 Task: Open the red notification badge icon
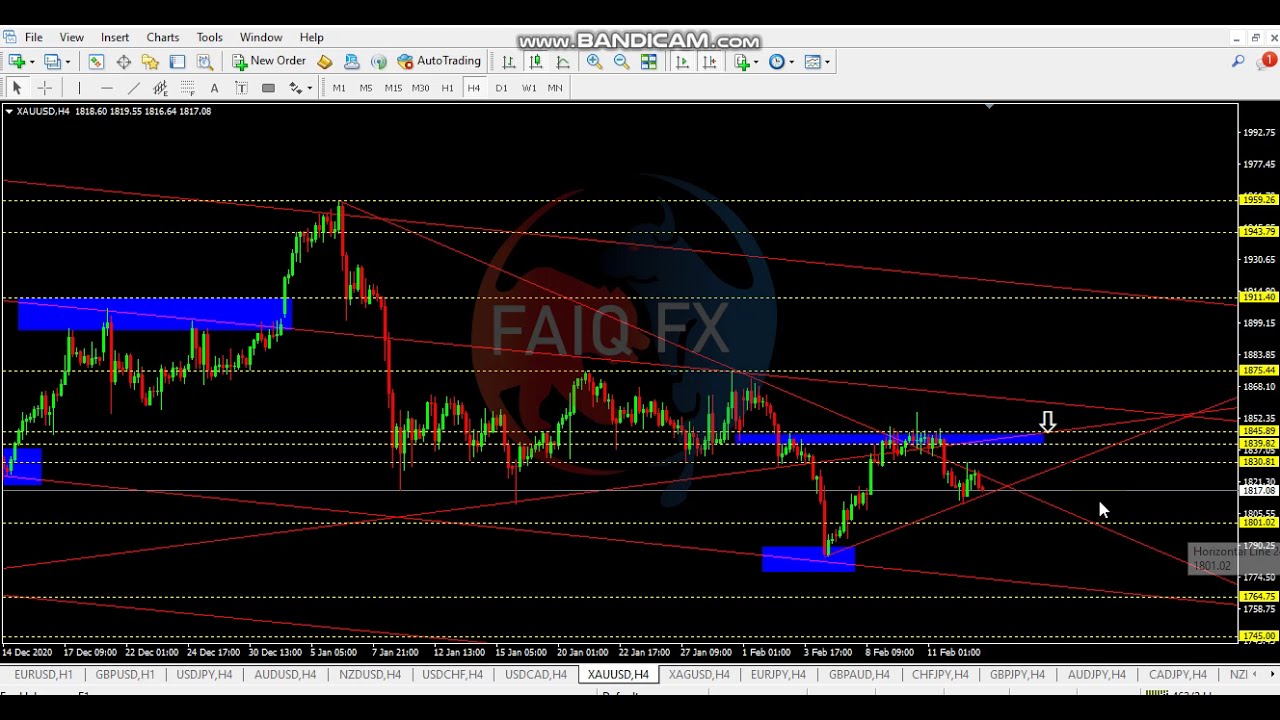pyautogui.click(x=1269, y=61)
